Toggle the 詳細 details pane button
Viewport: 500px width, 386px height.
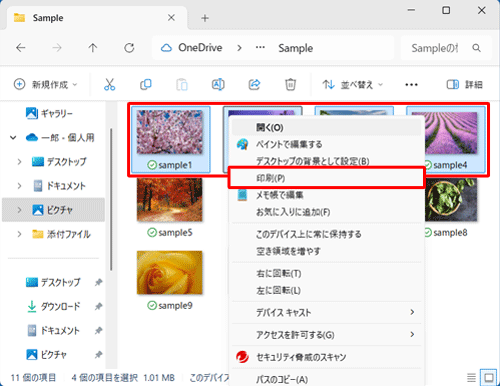click(x=464, y=85)
